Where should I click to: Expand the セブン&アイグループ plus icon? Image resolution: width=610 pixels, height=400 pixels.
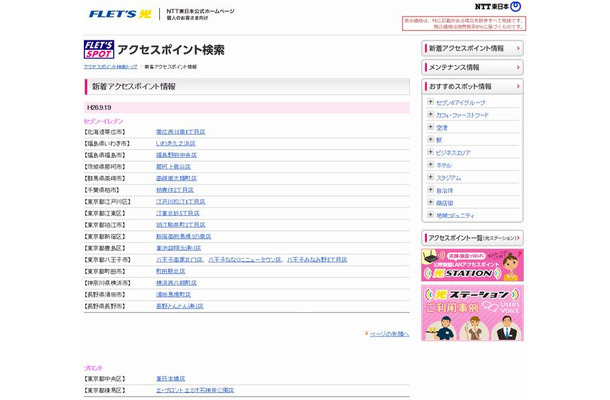[430, 102]
